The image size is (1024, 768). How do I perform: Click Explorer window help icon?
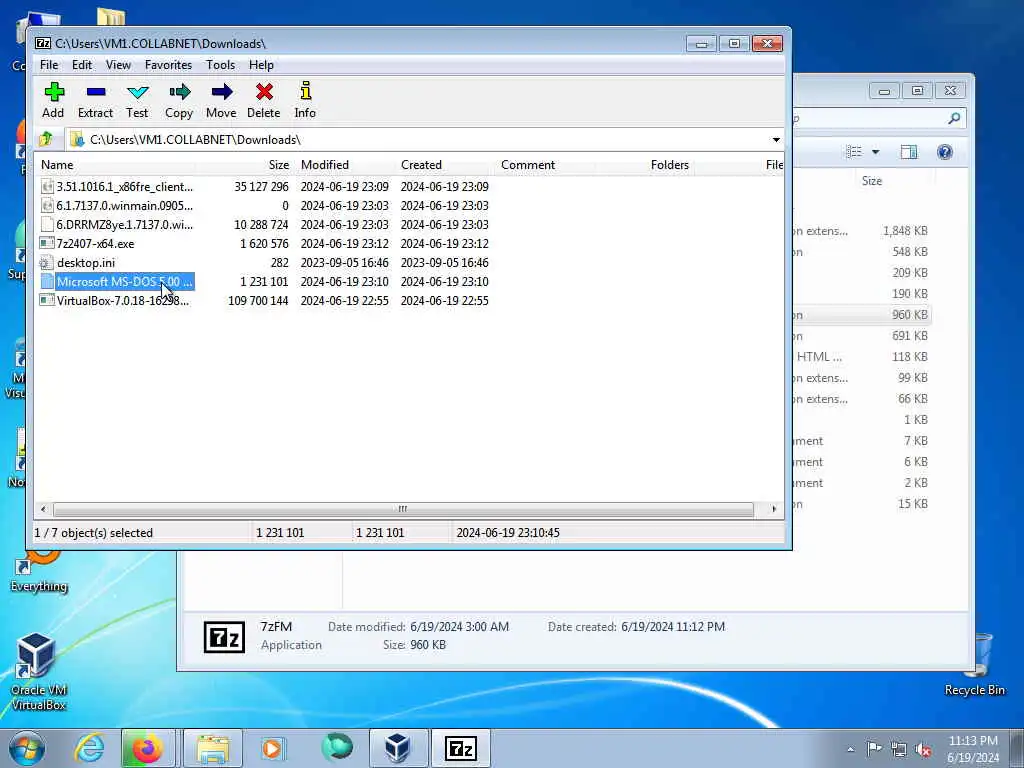[944, 152]
